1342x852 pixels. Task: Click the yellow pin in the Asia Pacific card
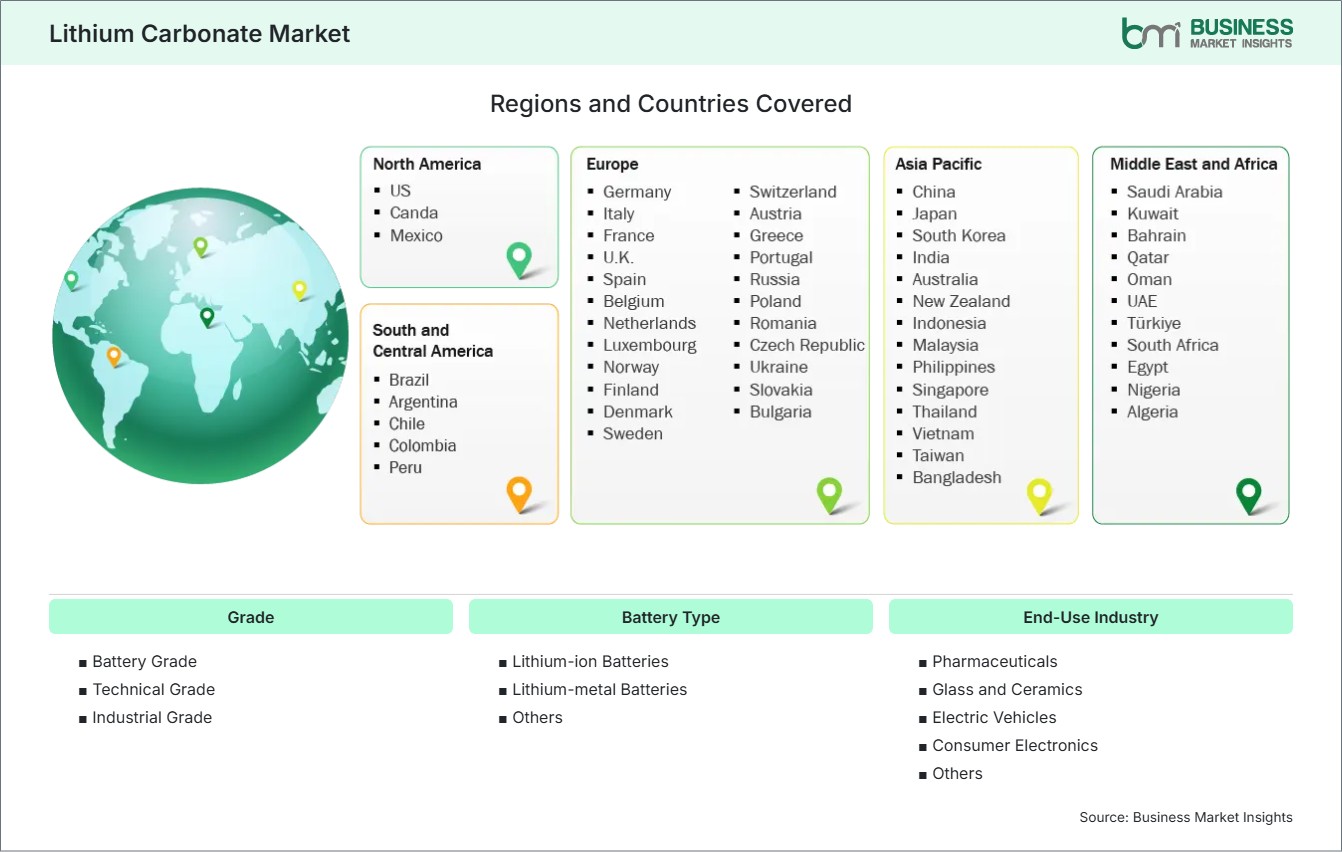[x=1040, y=496]
